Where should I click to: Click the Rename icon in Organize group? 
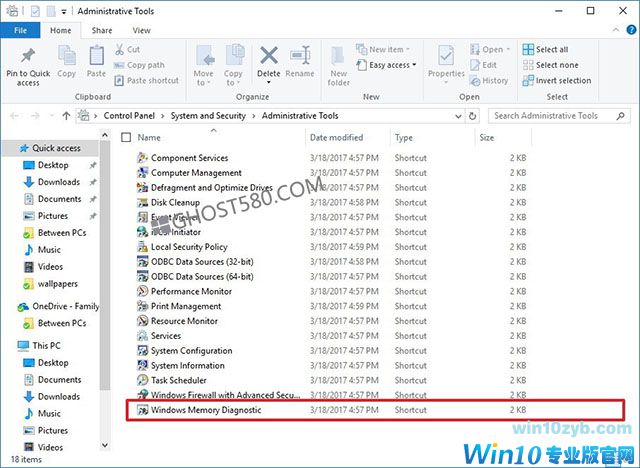[x=299, y=60]
